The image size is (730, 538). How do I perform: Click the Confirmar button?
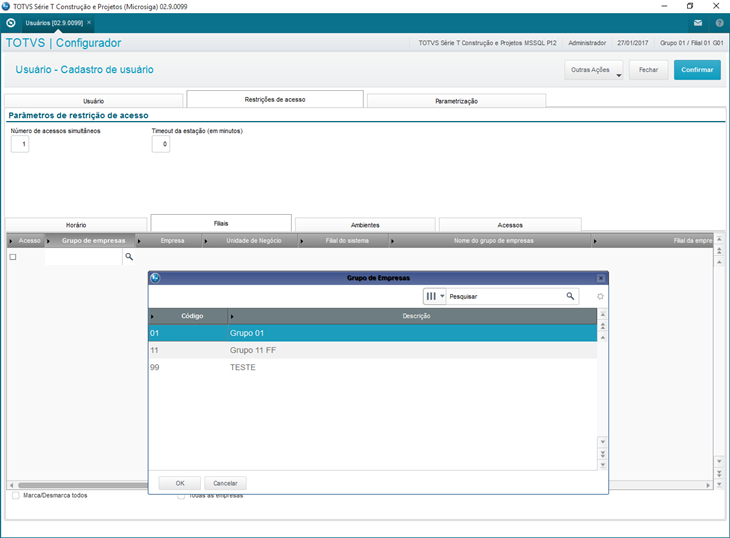click(x=697, y=70)
